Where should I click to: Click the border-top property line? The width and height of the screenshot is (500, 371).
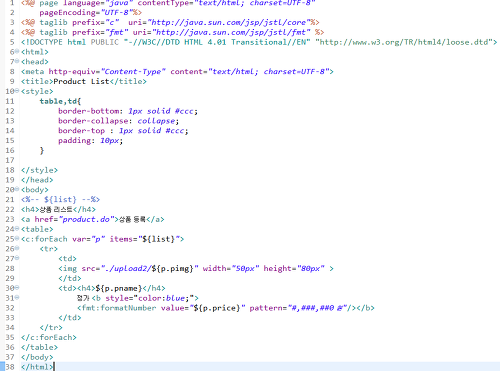pos(123,131)
